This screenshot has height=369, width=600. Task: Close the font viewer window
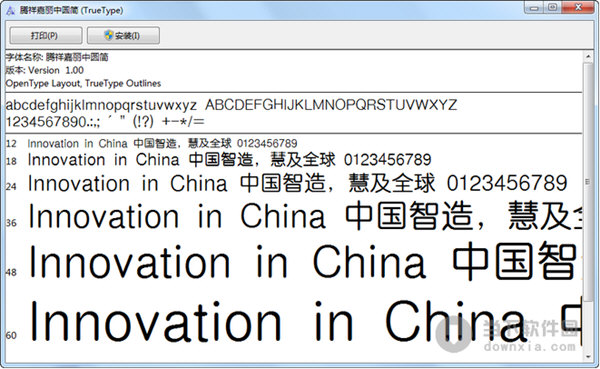(578, 8)
